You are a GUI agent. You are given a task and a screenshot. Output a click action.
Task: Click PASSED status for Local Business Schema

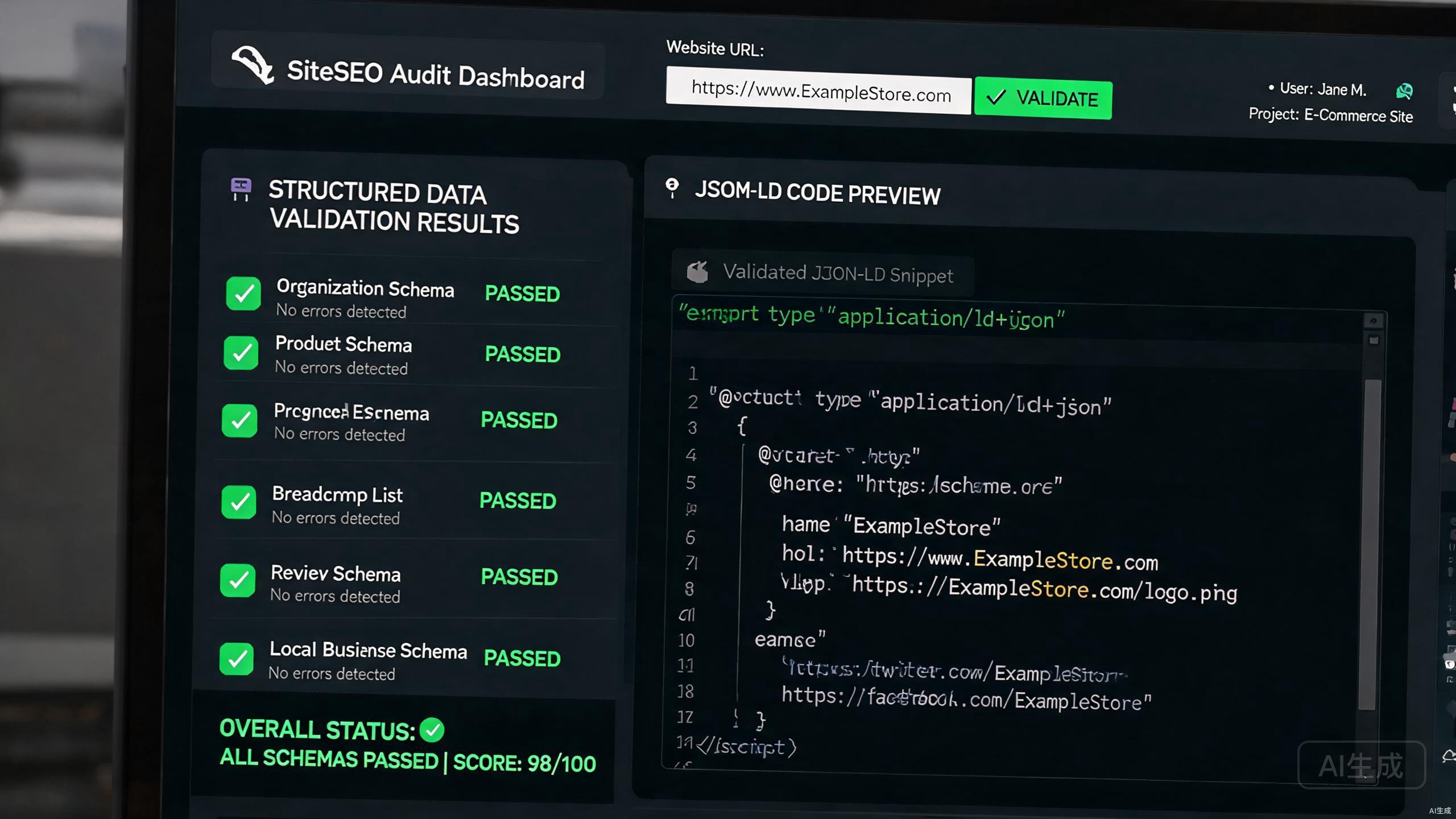(x=522, y=659)
